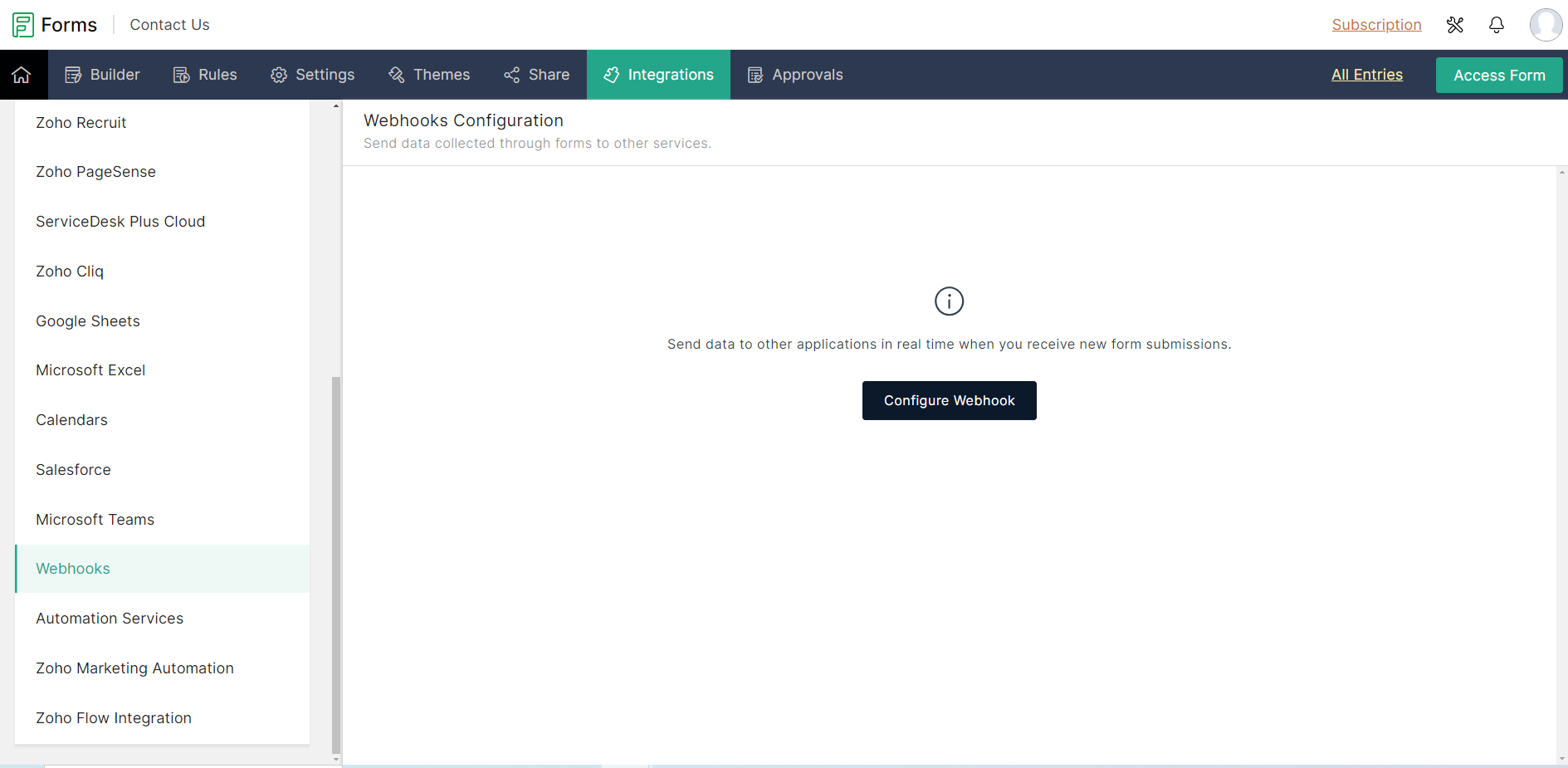Open the user profile avatar

(1546, 25)
